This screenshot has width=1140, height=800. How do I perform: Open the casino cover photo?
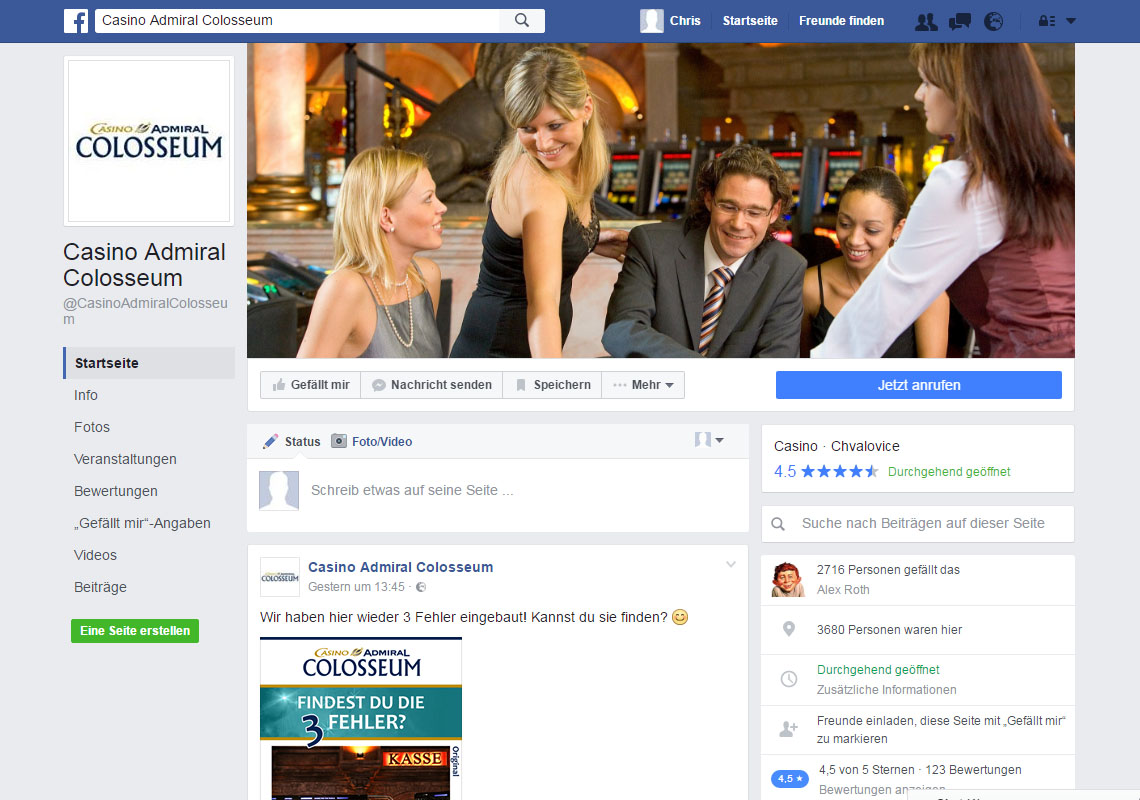coord(660,200)
